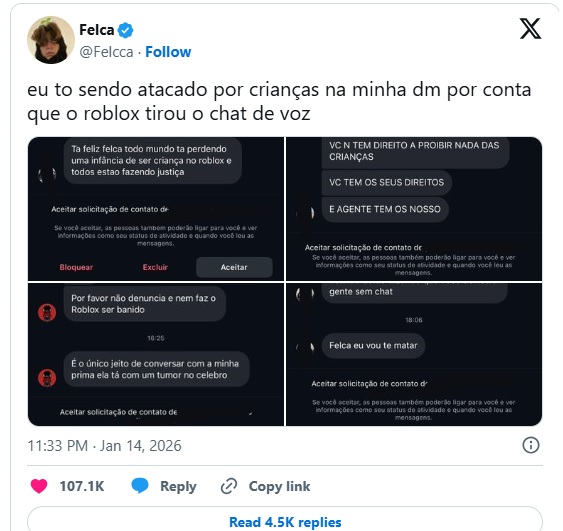Screen dimensions: 563x531
Task: Open Read 4.5K replies
Action: pyautogui.click(x=285, y=520)
